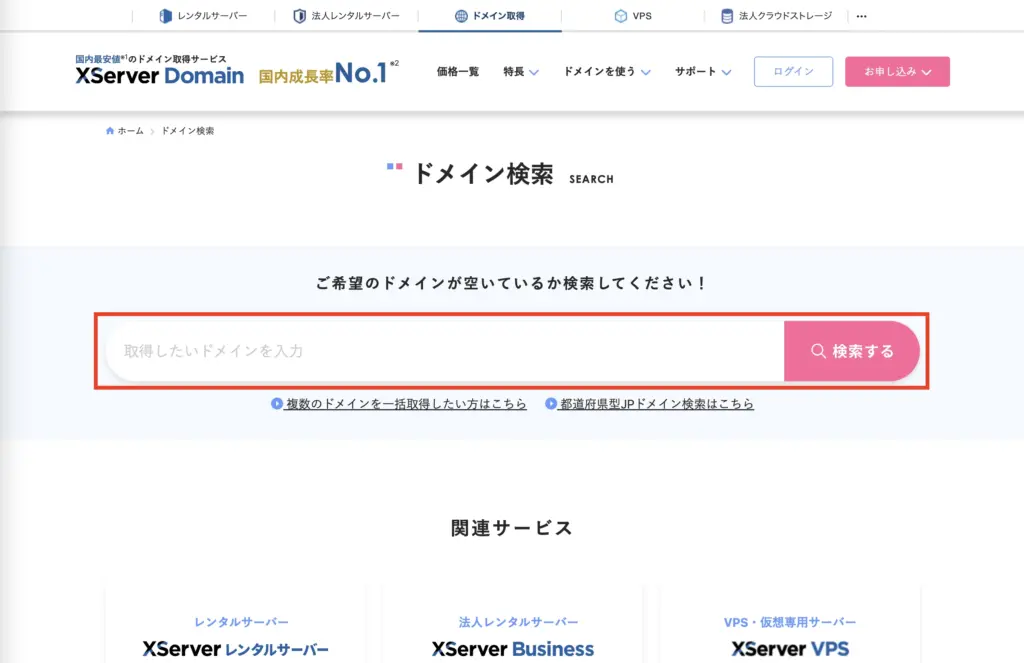The width and height of the screenshot is (1024, 663).
Task: Click the ドメイン検索 SEARCH page title
Action: (x=500, y=174)
